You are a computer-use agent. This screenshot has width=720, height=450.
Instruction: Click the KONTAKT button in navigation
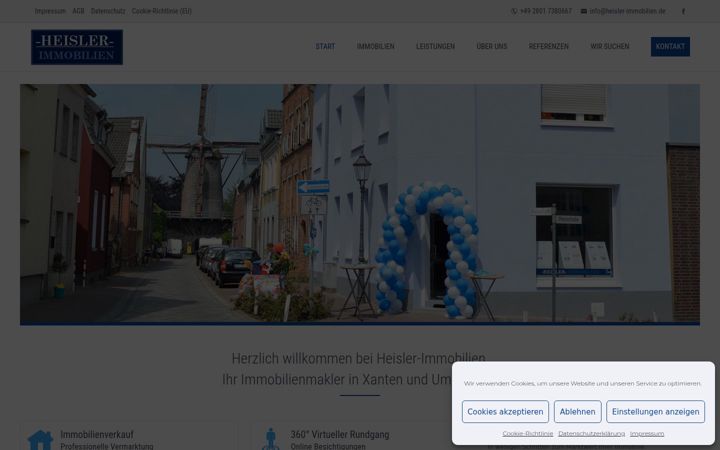click(670, 46)
